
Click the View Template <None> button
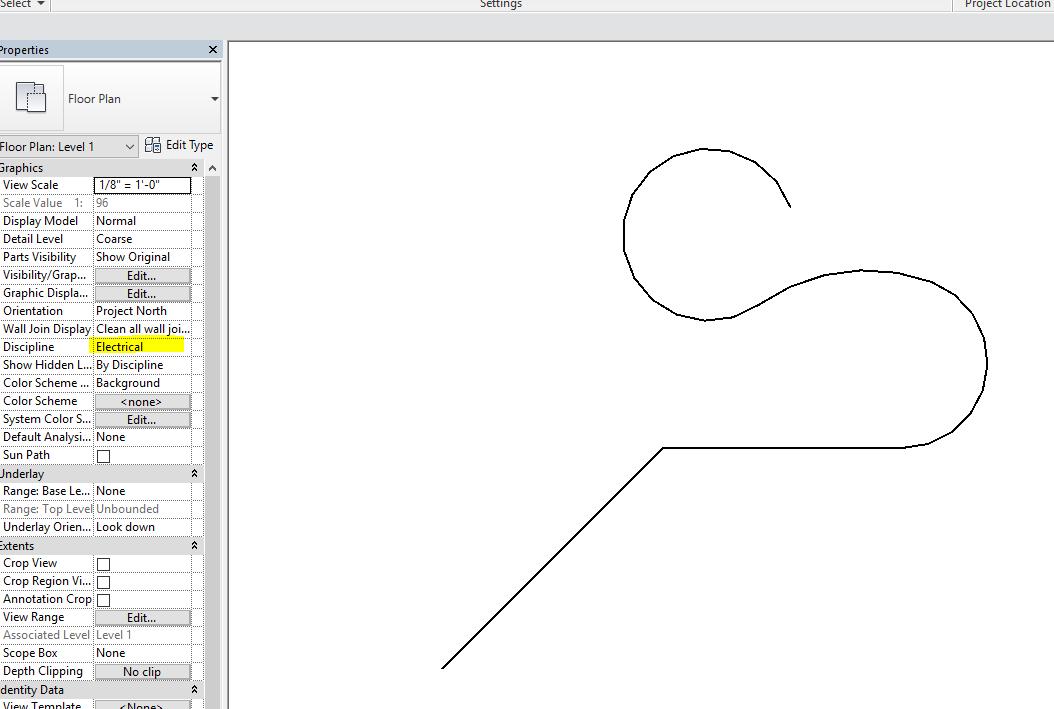click(142, 705)
